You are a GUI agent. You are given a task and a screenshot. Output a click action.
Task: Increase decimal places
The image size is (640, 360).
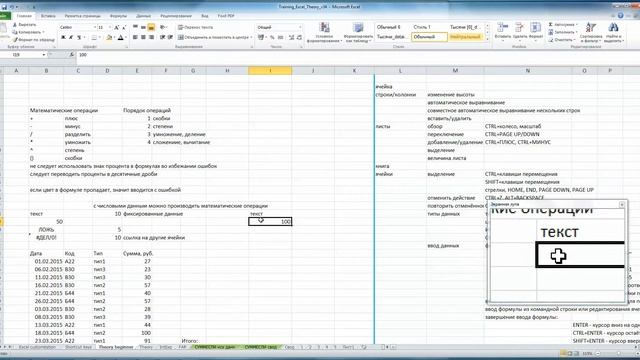[x=291, y=38]
